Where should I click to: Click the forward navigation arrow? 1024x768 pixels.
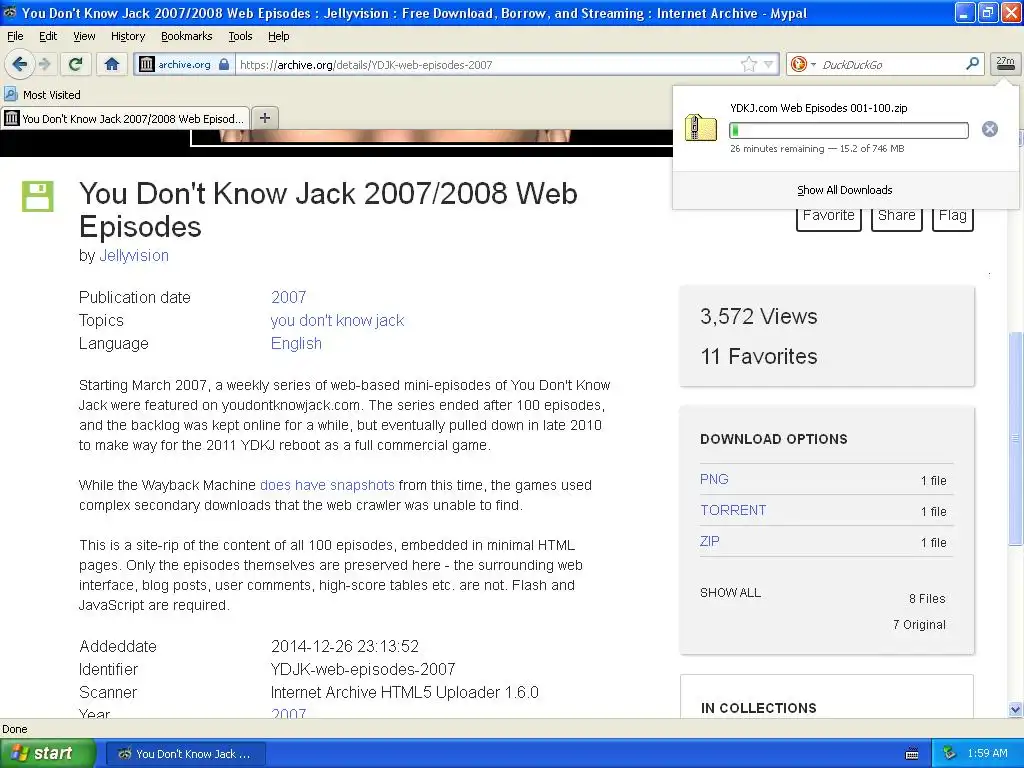pos(44,64)
